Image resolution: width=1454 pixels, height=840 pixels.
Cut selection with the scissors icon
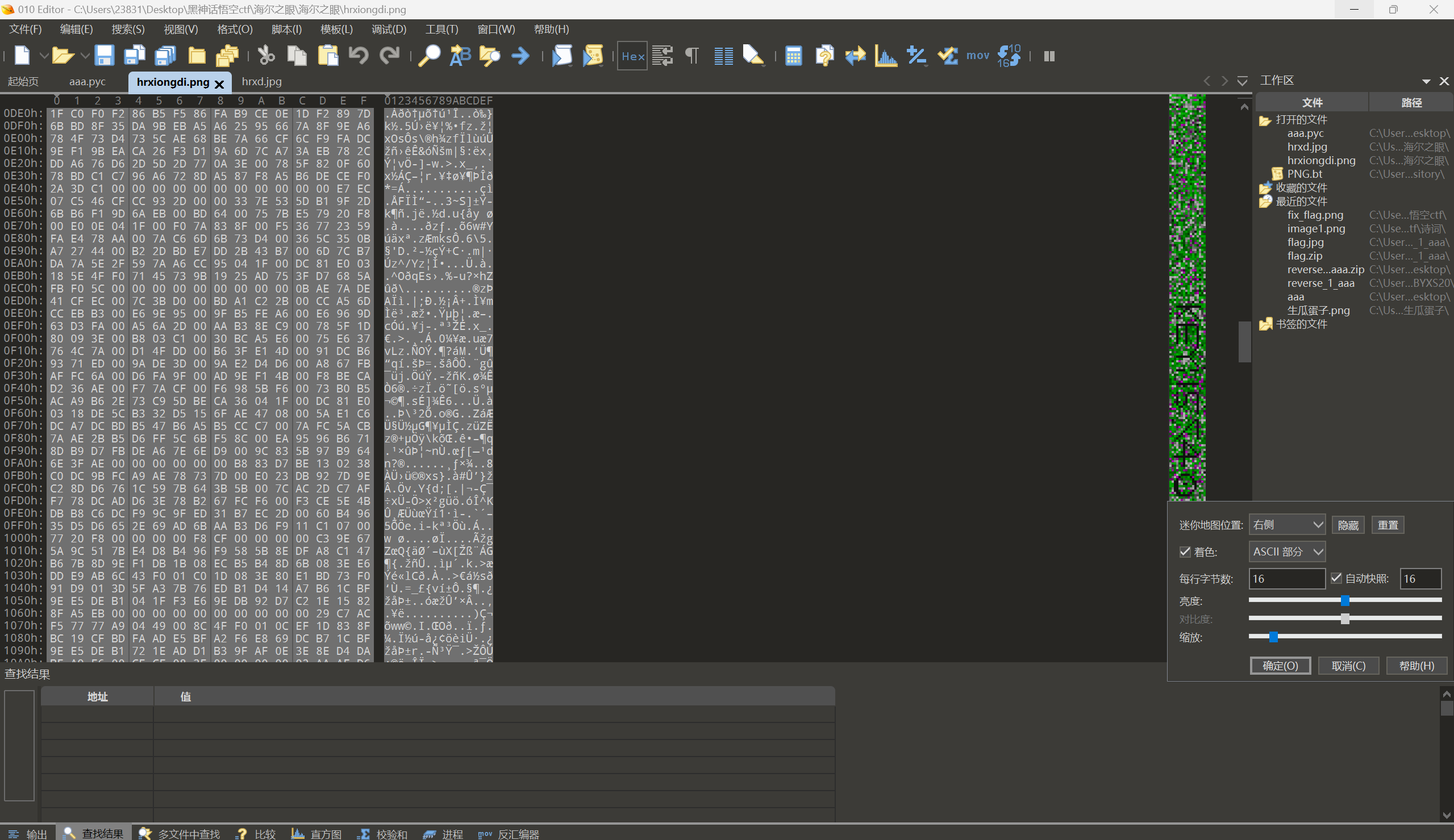point(266,56)
